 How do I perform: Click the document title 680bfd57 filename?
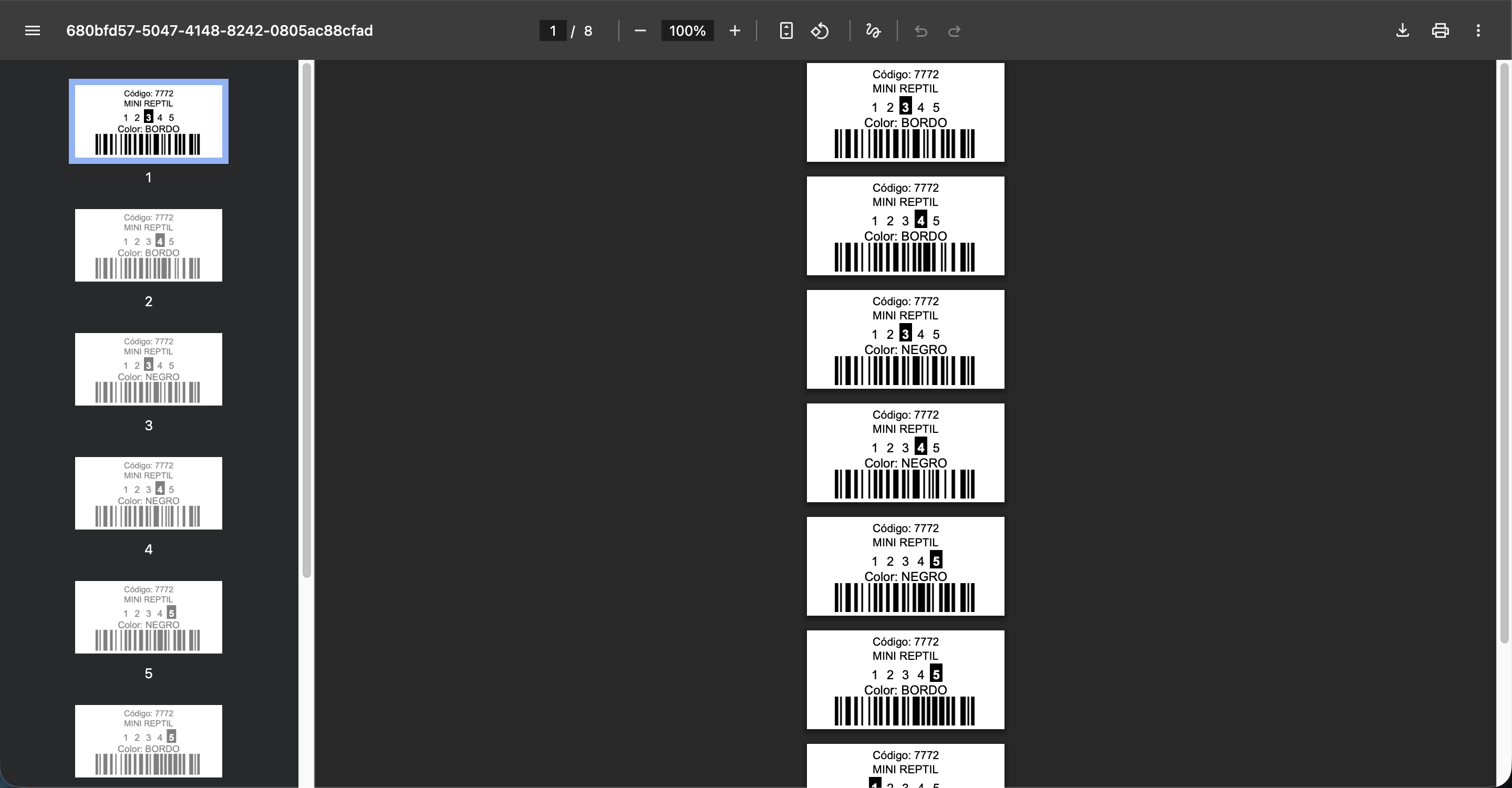point(220,30)
